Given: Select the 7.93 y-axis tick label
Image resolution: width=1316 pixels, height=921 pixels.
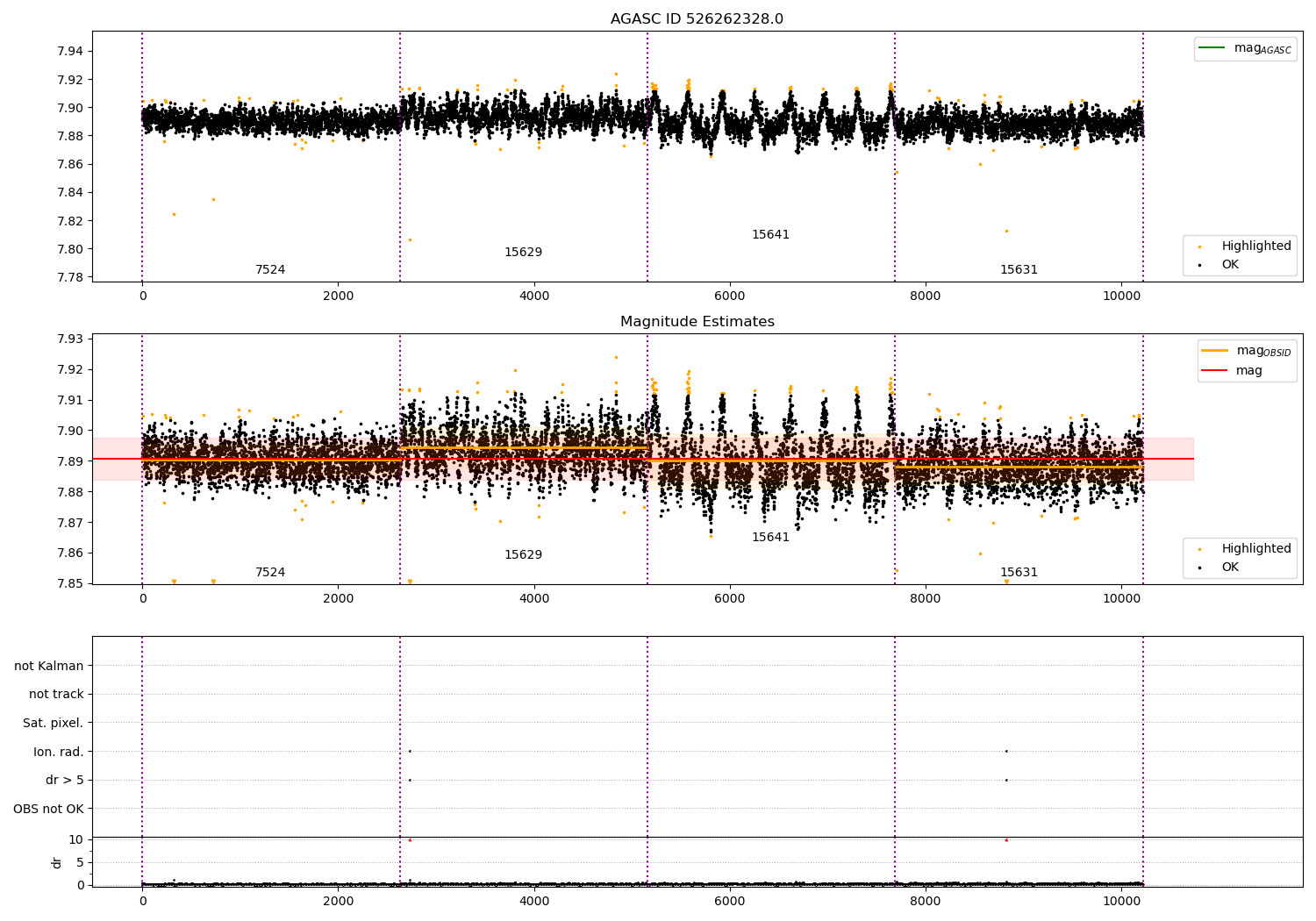Looking at the screenshot, I should pyautogui.click(x=69, y=339).
